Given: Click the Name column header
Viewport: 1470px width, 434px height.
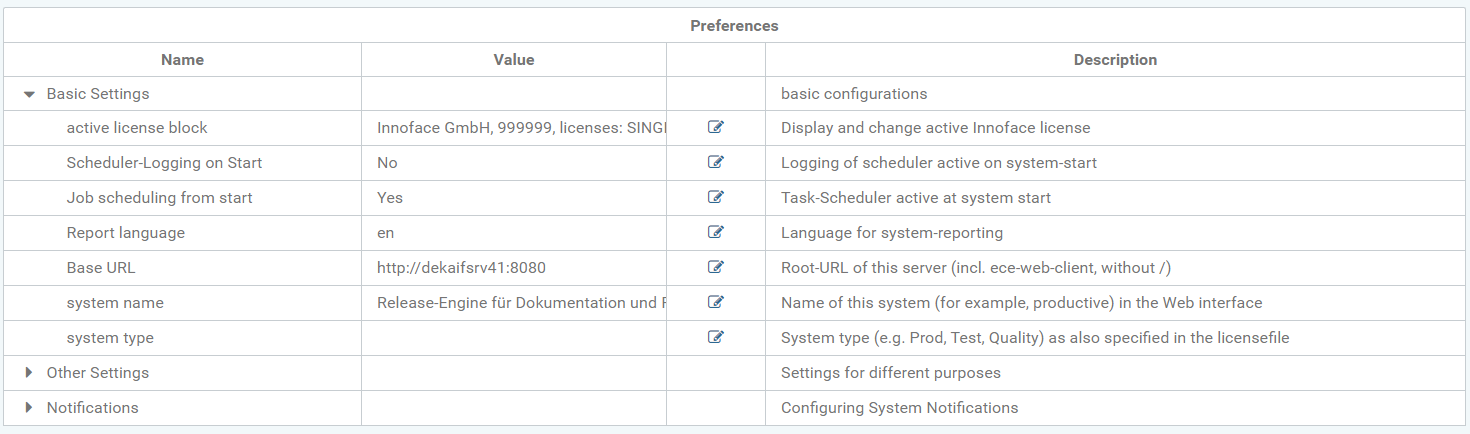Looking at the screenshot, I should 182,60.
